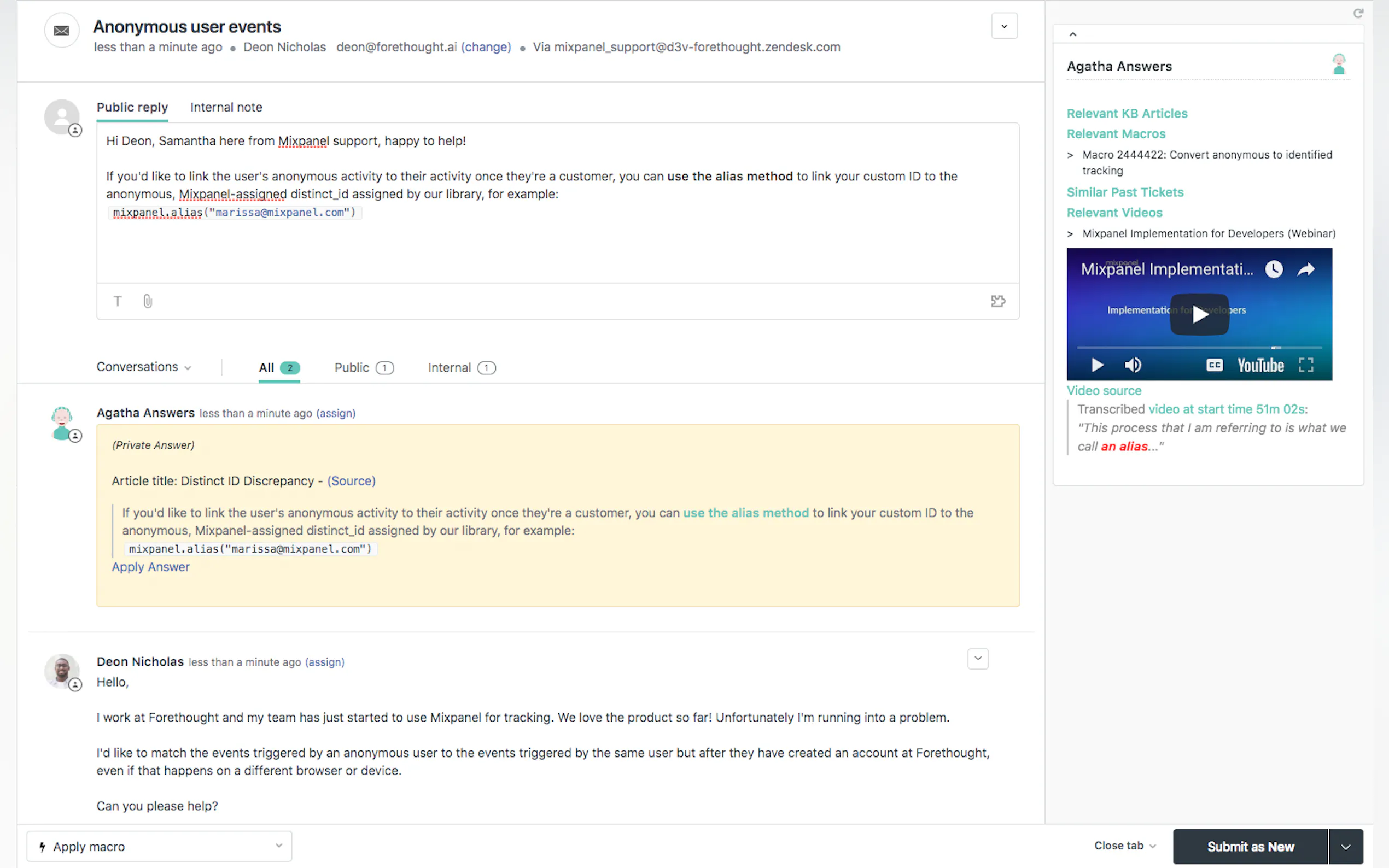
Task: Switch to the Internal note tab
Action: coord(226,107)
